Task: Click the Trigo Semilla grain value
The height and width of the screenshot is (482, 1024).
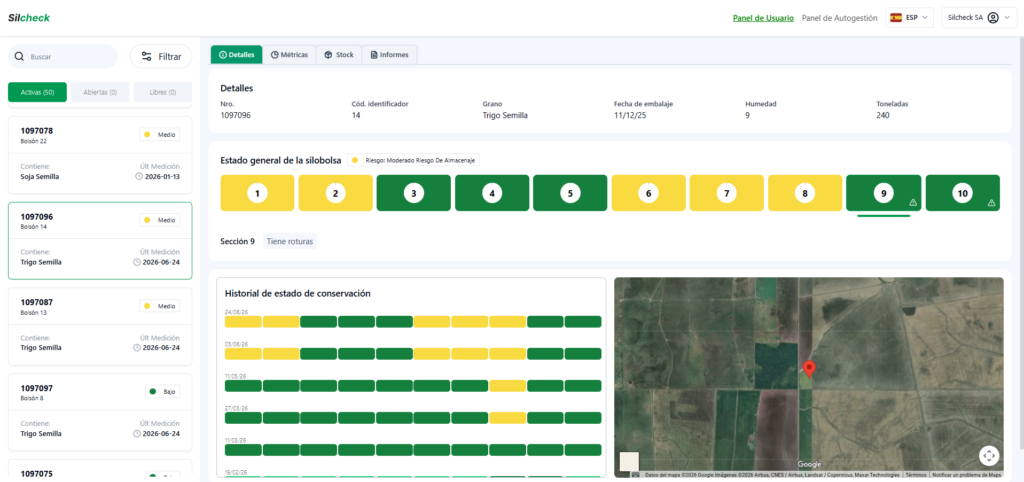Action: (x=505, y=116)
